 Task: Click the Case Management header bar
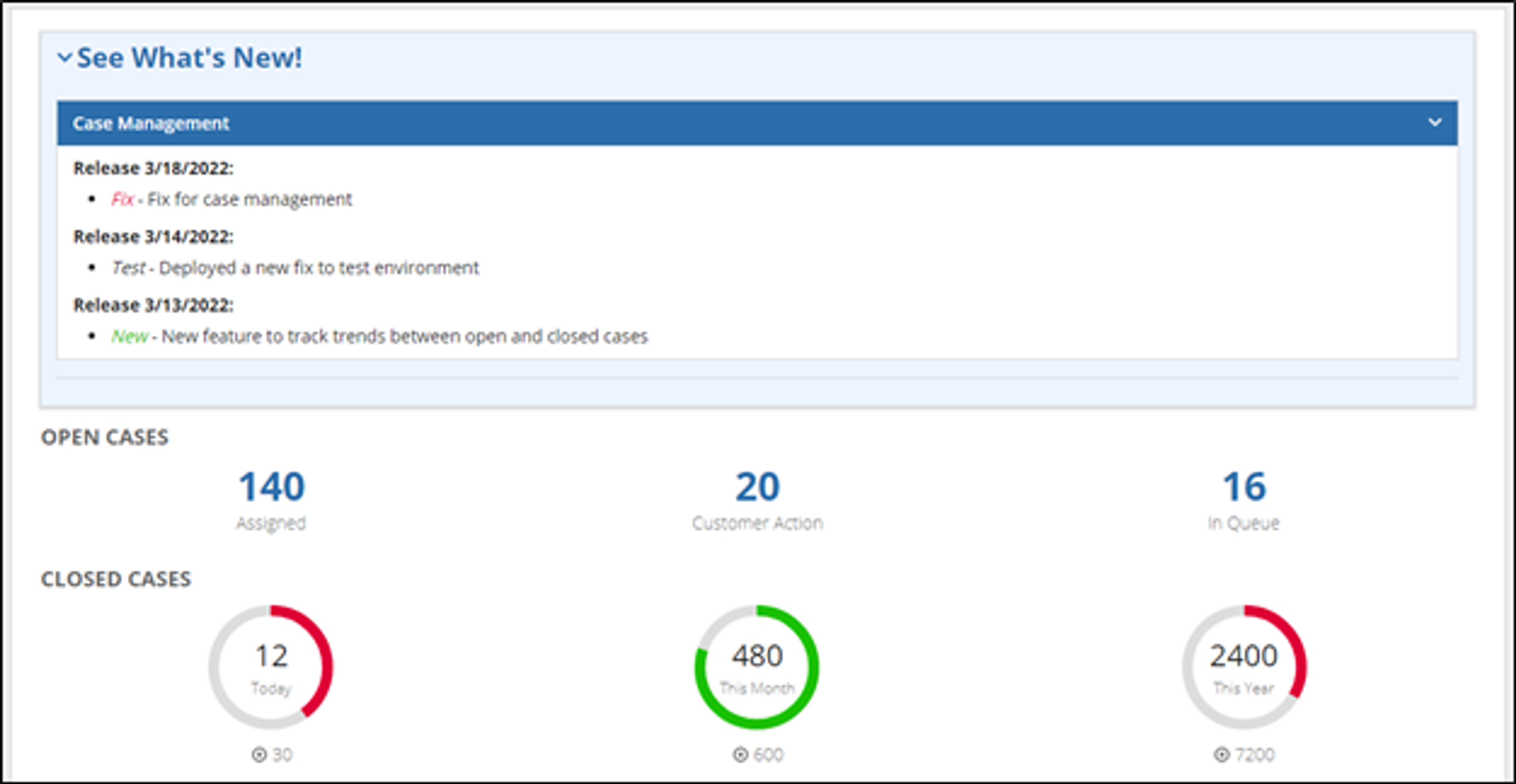(758, 123)
